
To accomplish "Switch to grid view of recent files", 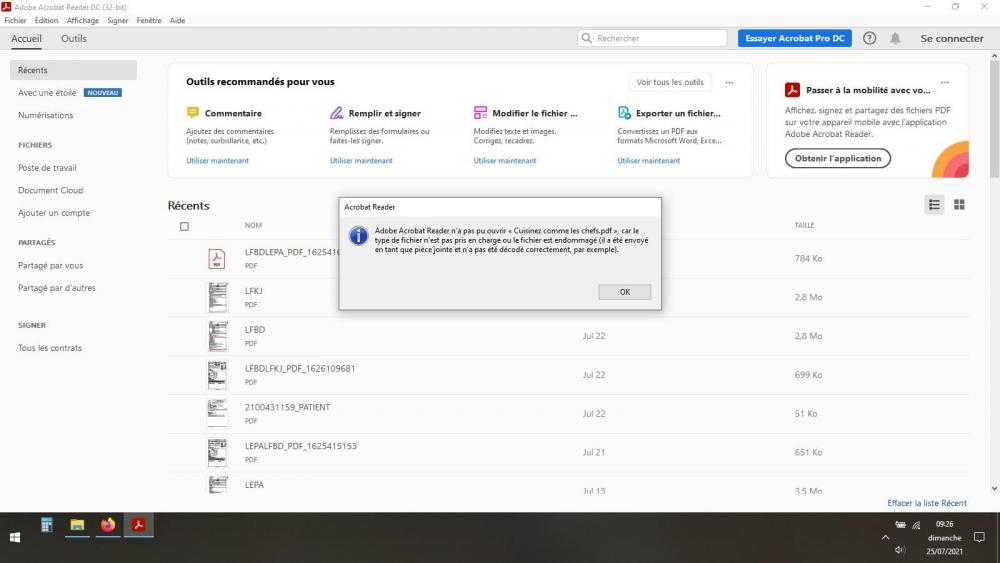I will [959, 205].
